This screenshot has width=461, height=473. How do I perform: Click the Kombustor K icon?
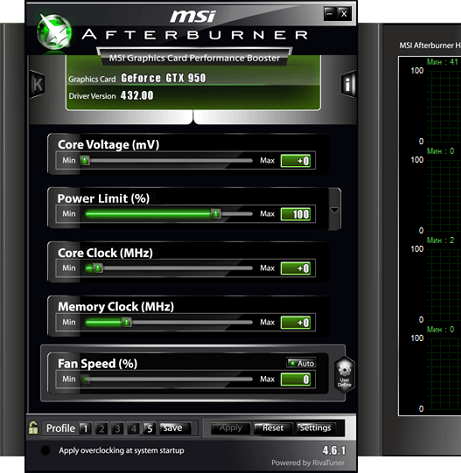(x=37, y=84)
